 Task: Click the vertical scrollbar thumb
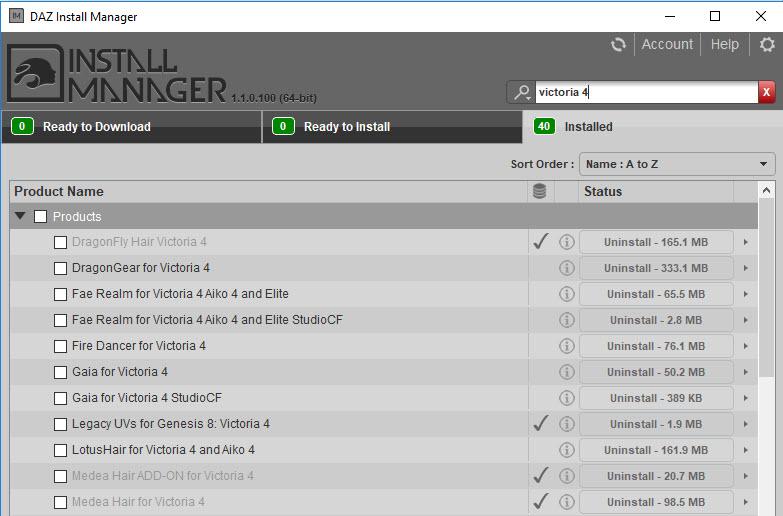click(x=766, y=288)
